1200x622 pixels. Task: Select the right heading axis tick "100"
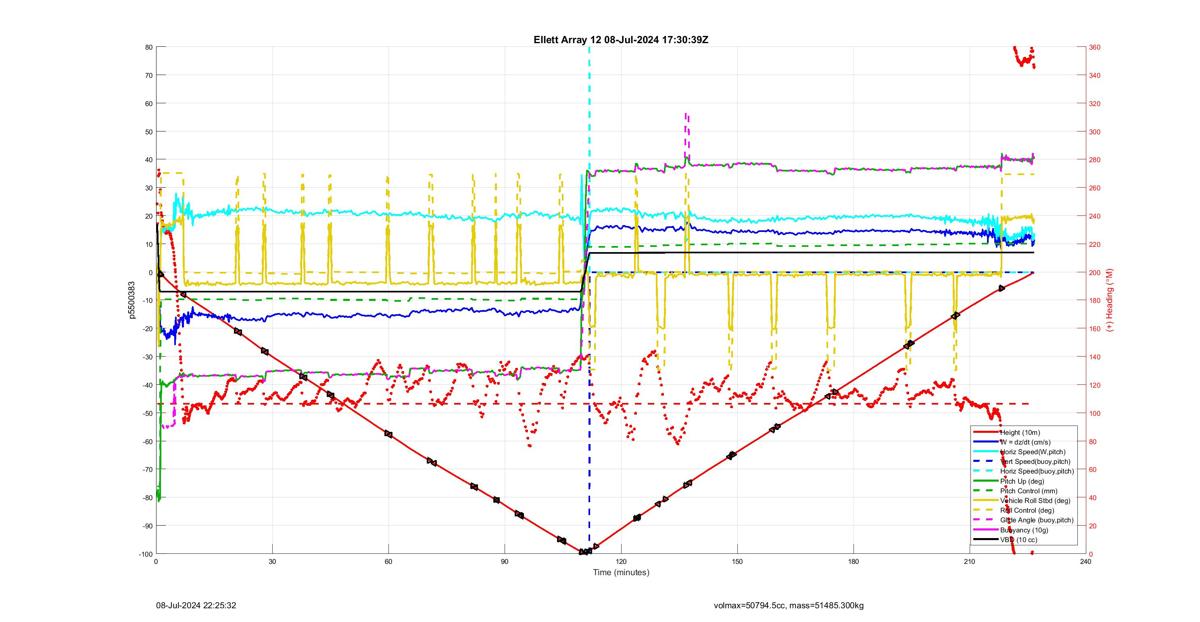(x=1095, y=413)
